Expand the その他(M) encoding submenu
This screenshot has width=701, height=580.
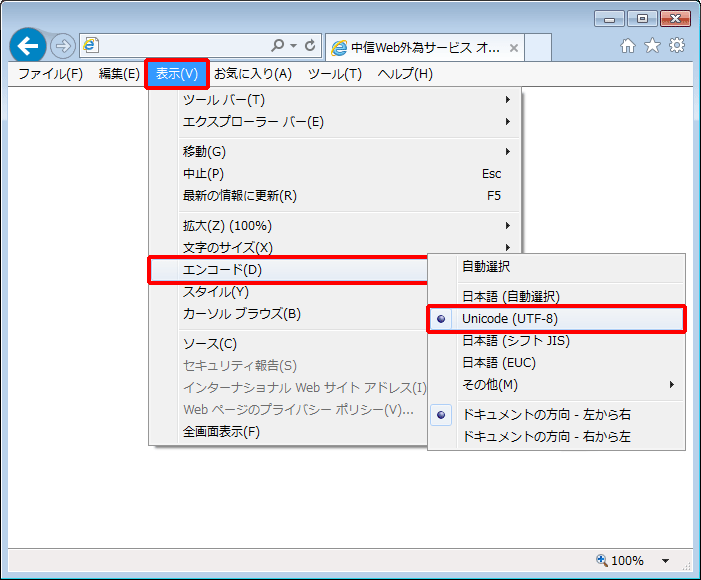click(x=557, y=385)
